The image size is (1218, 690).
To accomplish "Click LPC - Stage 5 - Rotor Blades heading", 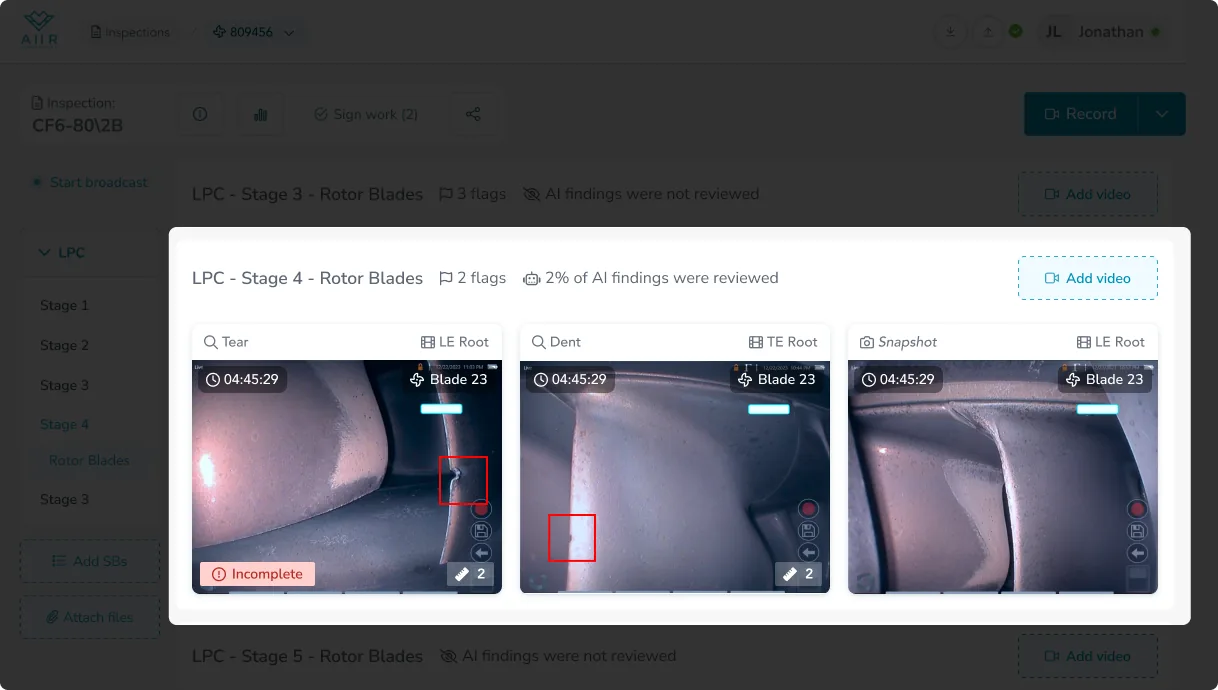I will pos(307,656).
